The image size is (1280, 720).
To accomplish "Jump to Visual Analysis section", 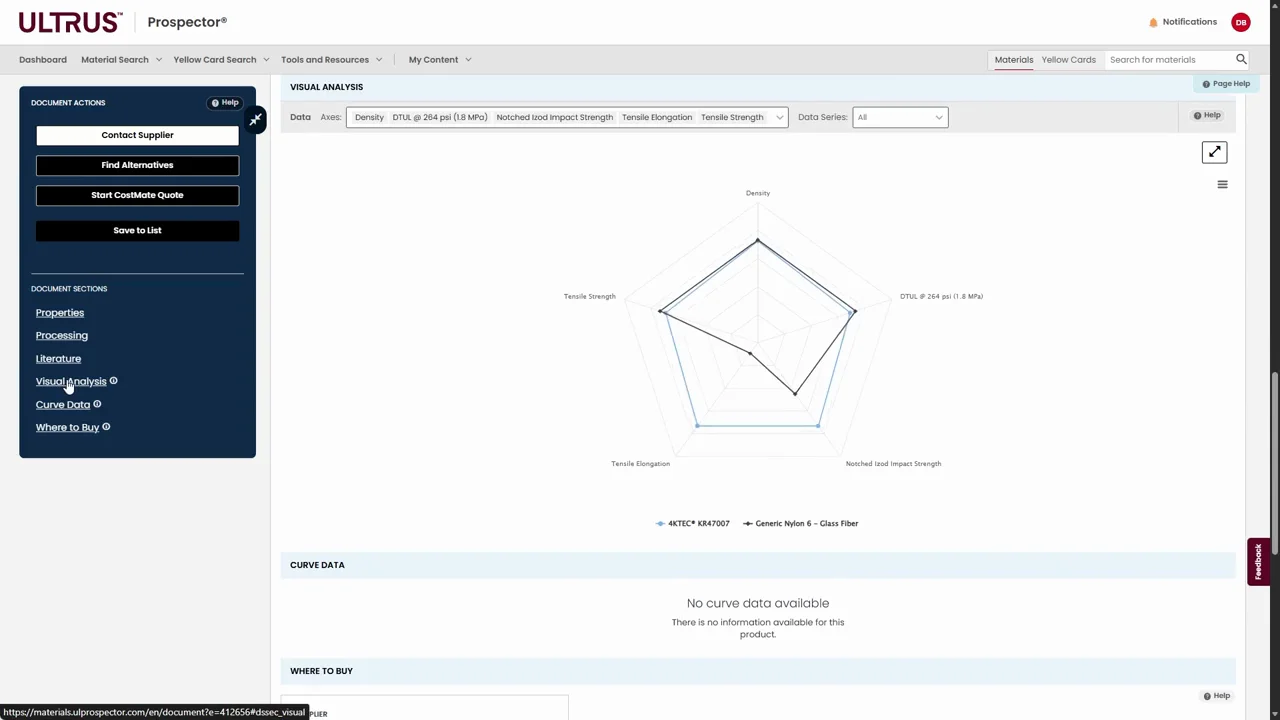I will coord(71,381).
